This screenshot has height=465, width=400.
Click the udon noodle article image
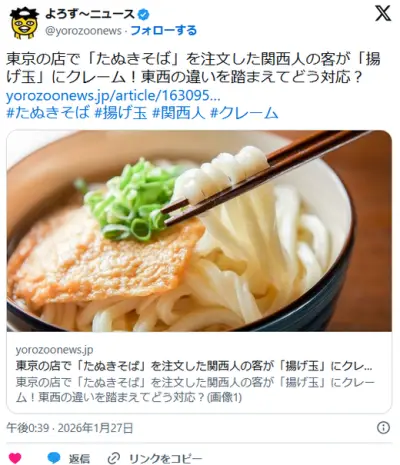tap(199, 231)
